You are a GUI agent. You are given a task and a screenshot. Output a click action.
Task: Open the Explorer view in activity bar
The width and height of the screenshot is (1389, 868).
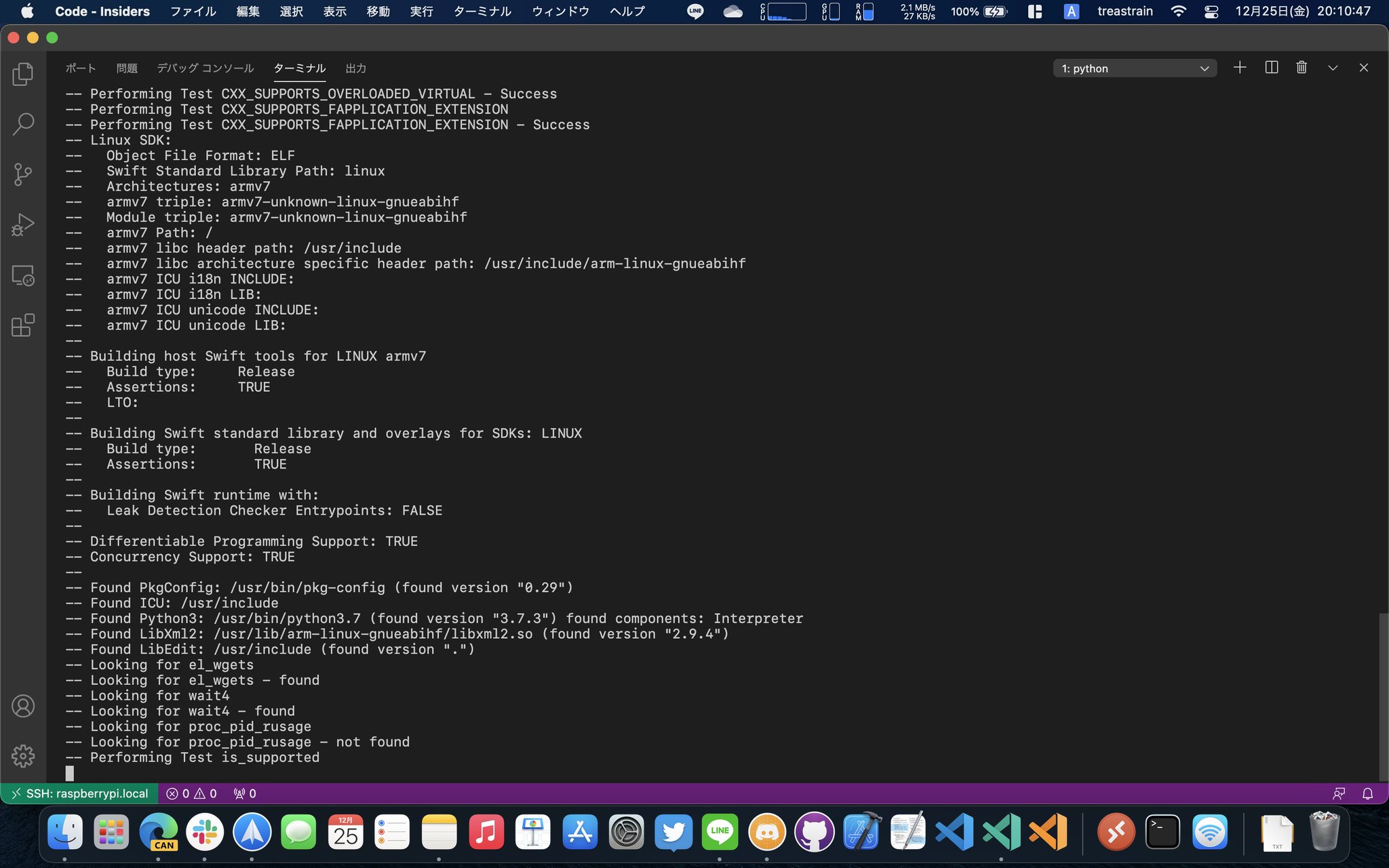(23, 74)
